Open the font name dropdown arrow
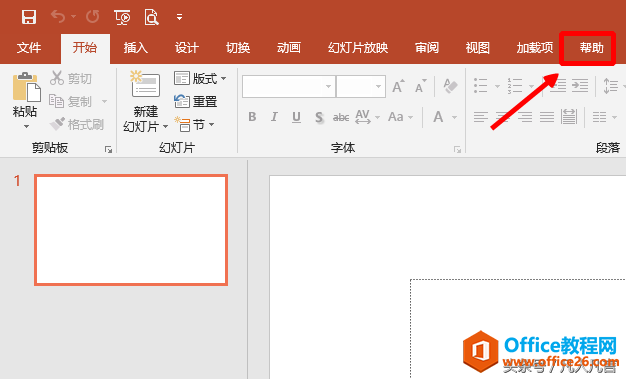 click(329, 86)
